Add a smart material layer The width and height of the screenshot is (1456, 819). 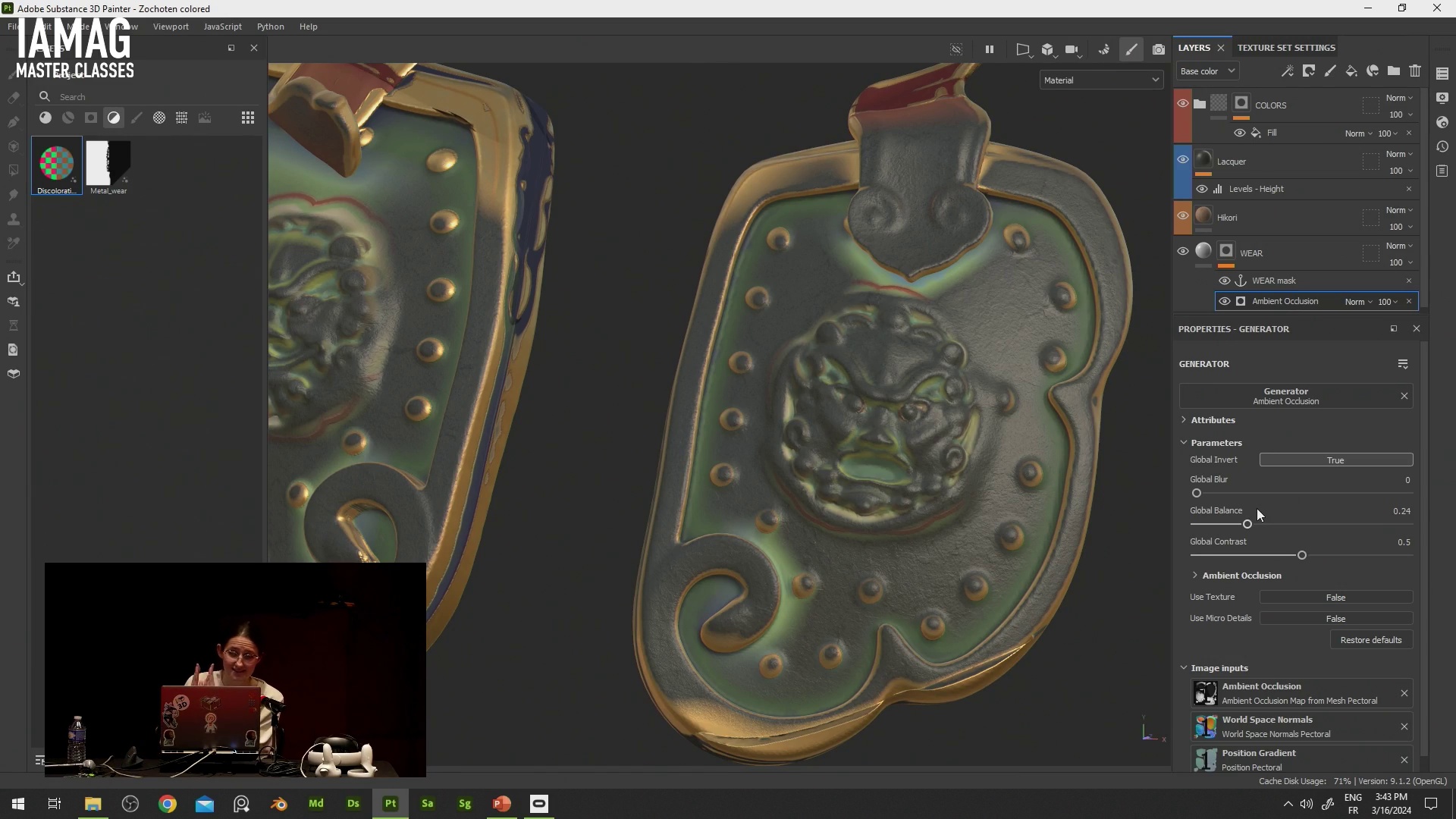(1373, 71)
